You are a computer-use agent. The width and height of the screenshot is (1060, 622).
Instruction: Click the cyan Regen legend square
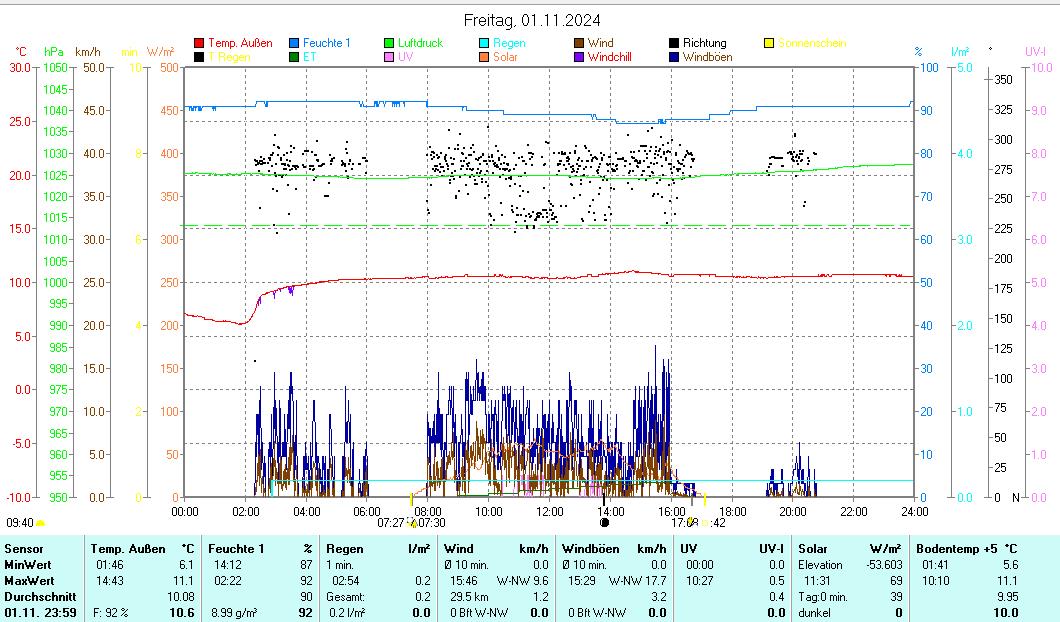pyautogui.click(x=485, y=43)
